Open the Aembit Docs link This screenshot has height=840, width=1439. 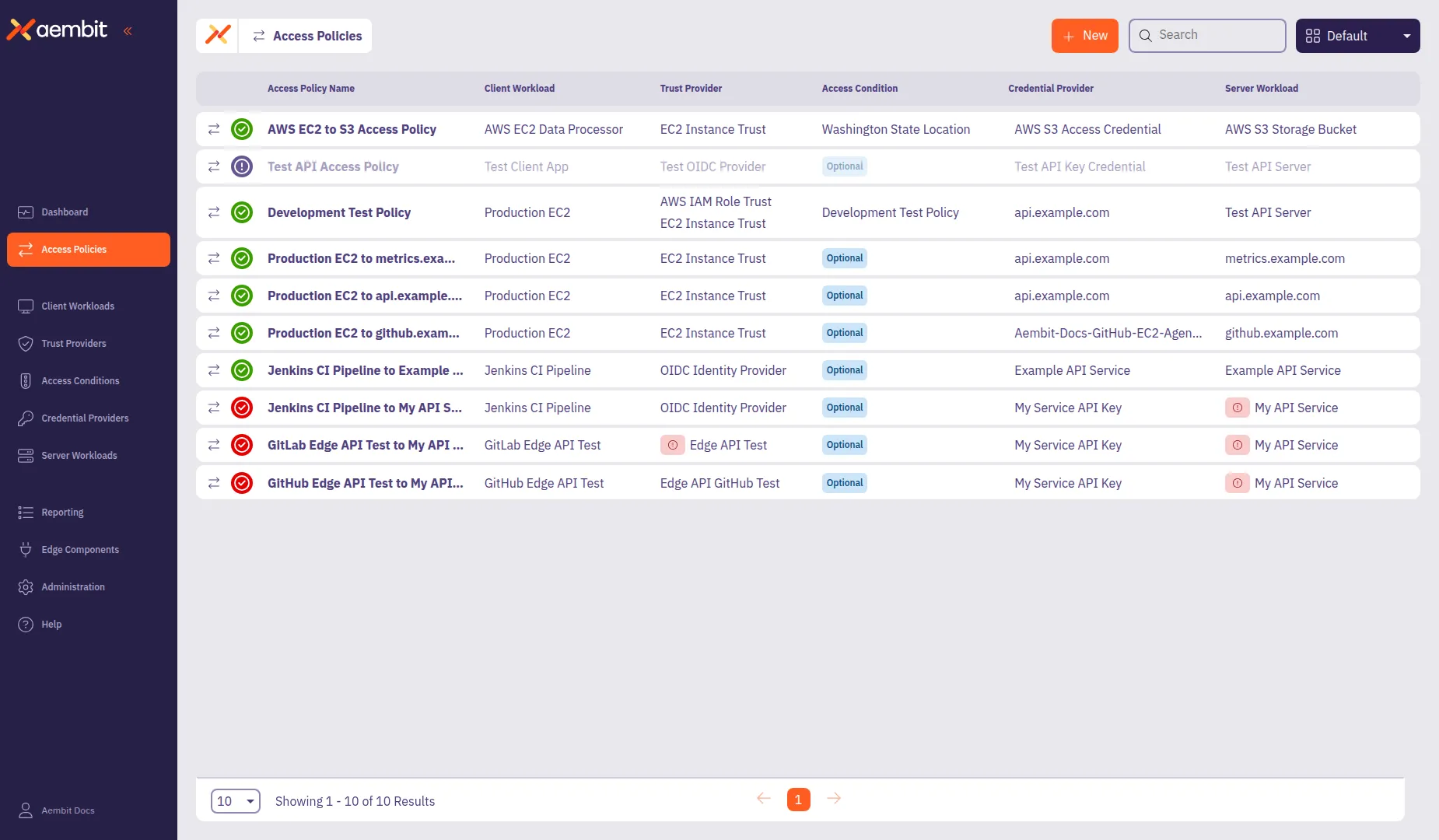pyautogui.click(x=67, y=810)
